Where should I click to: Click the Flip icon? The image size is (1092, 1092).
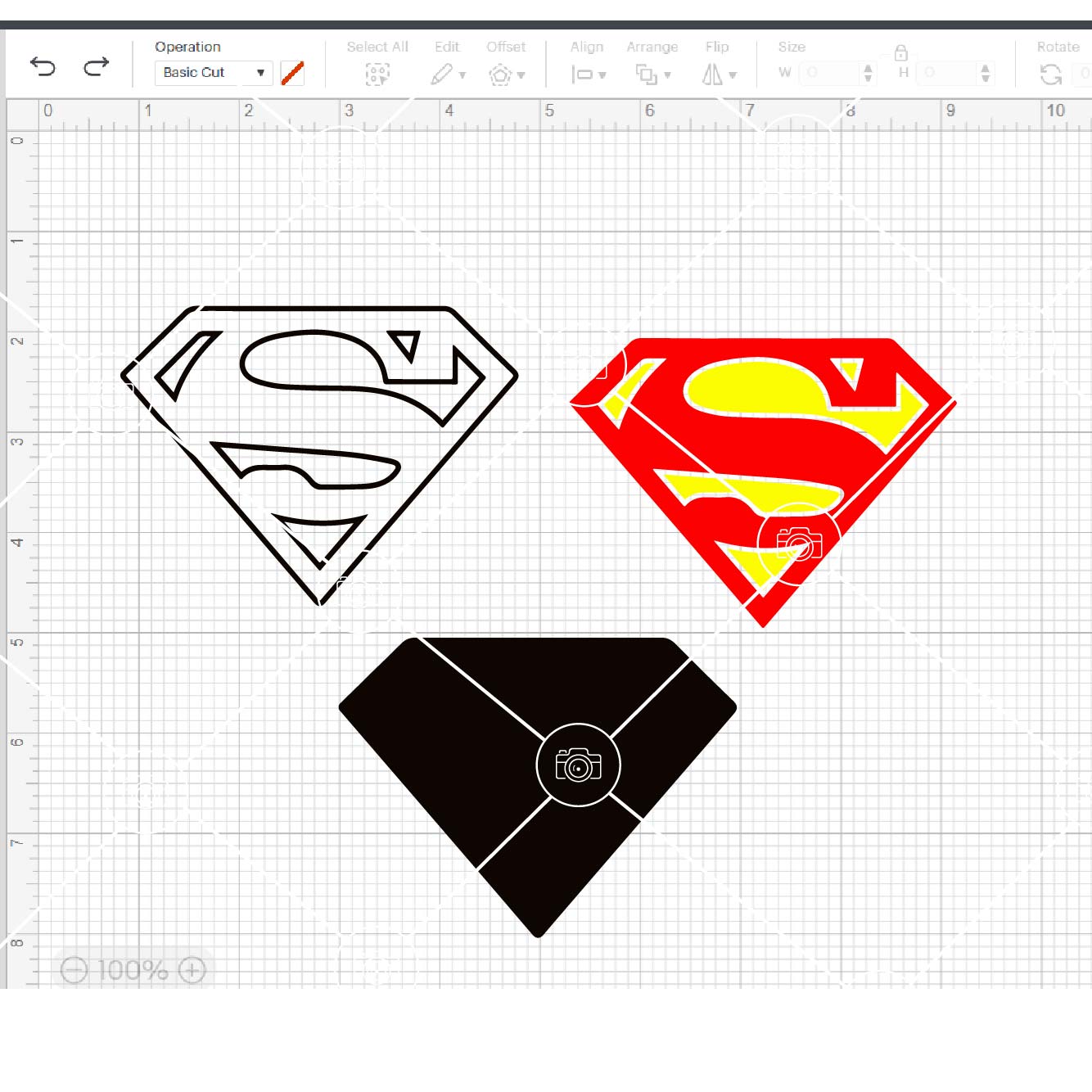[x=712, y=74]
